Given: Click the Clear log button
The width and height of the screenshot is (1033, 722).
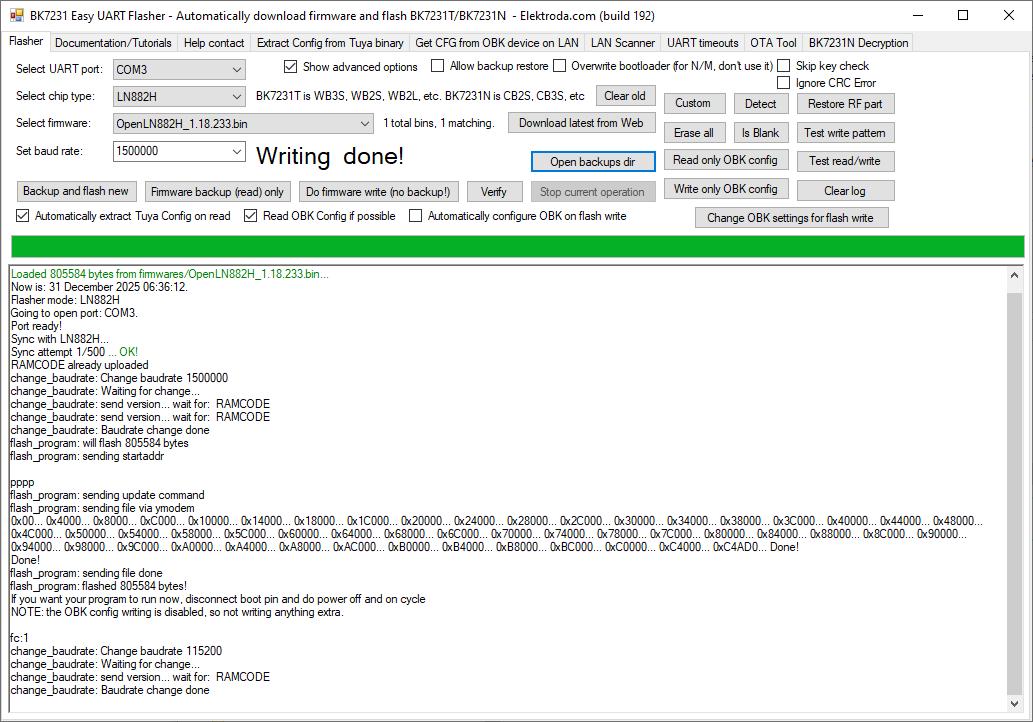Looking at the screenshot, I should coord(845,191).
